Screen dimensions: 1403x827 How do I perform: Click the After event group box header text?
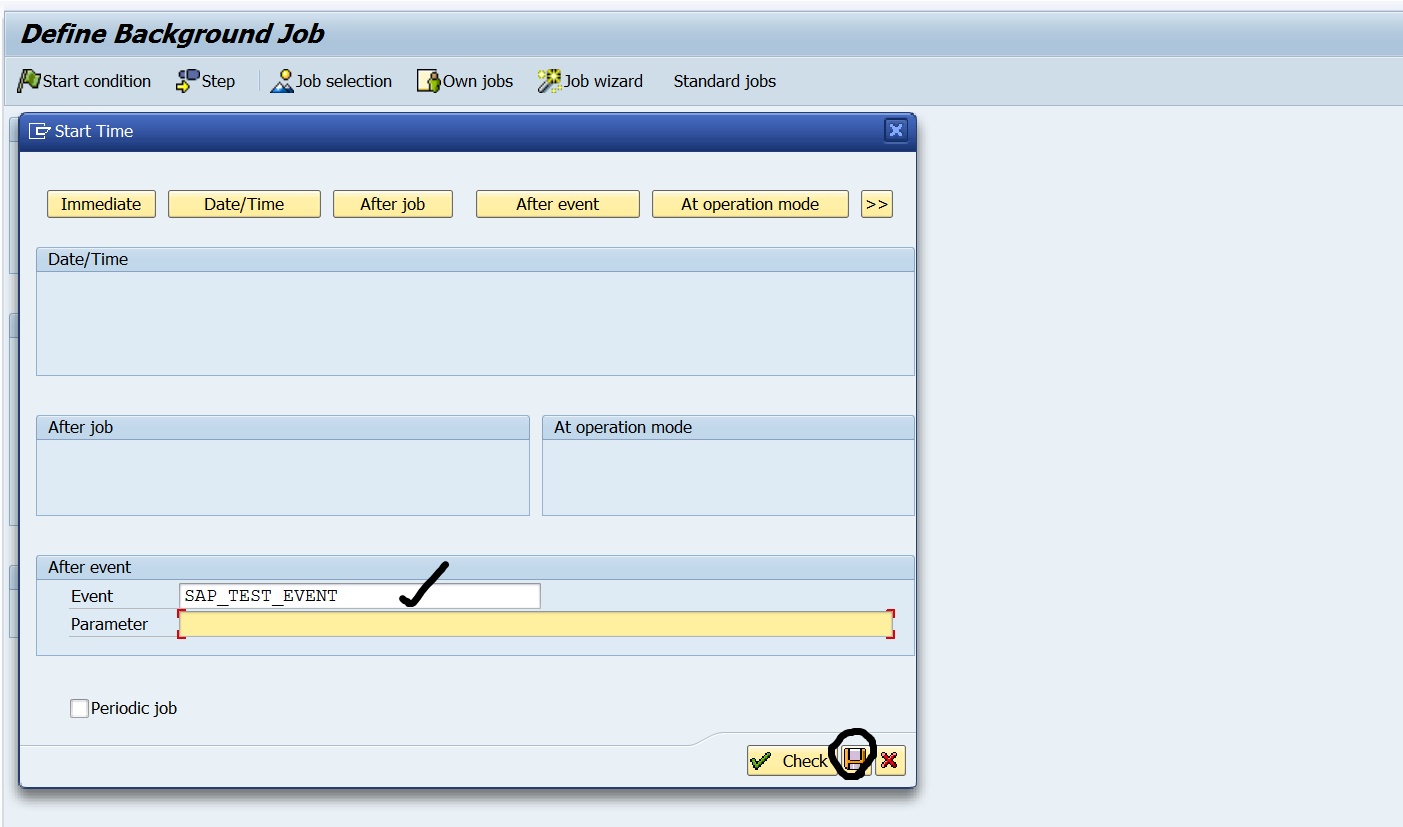pos(90,567)
